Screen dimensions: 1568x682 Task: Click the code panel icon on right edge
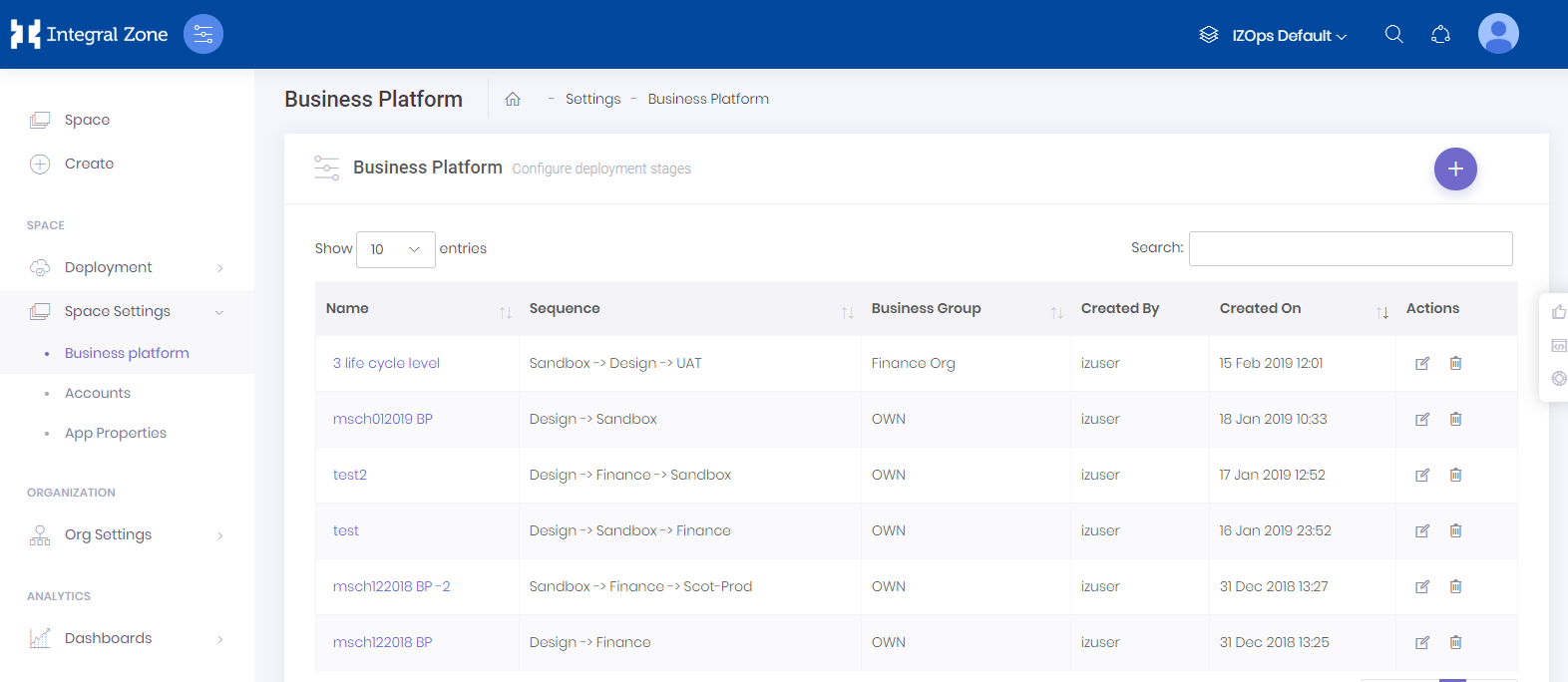point(1559,346)
